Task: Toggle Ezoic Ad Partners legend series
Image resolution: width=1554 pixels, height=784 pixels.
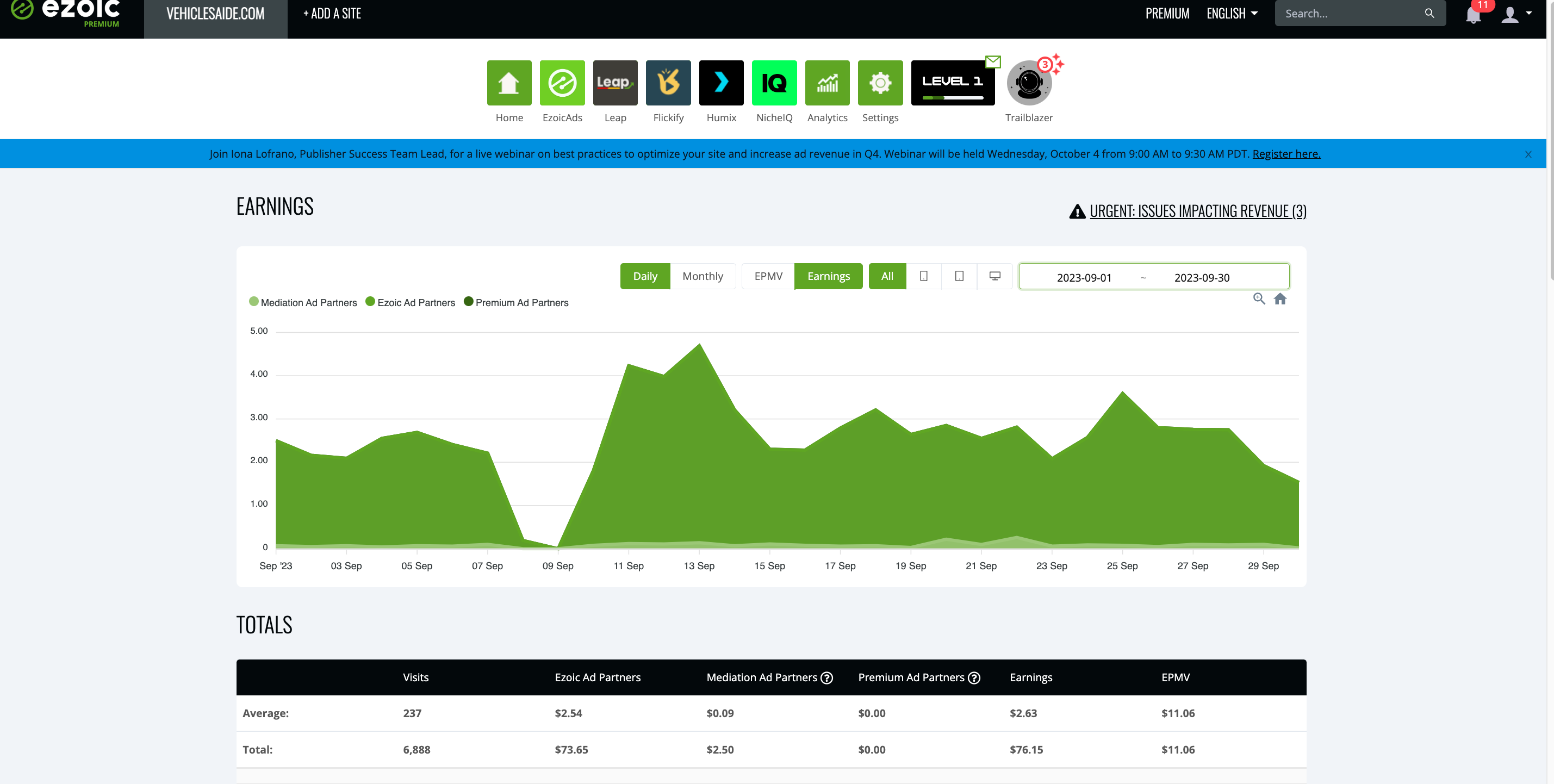Action: [x=409, y=302]
